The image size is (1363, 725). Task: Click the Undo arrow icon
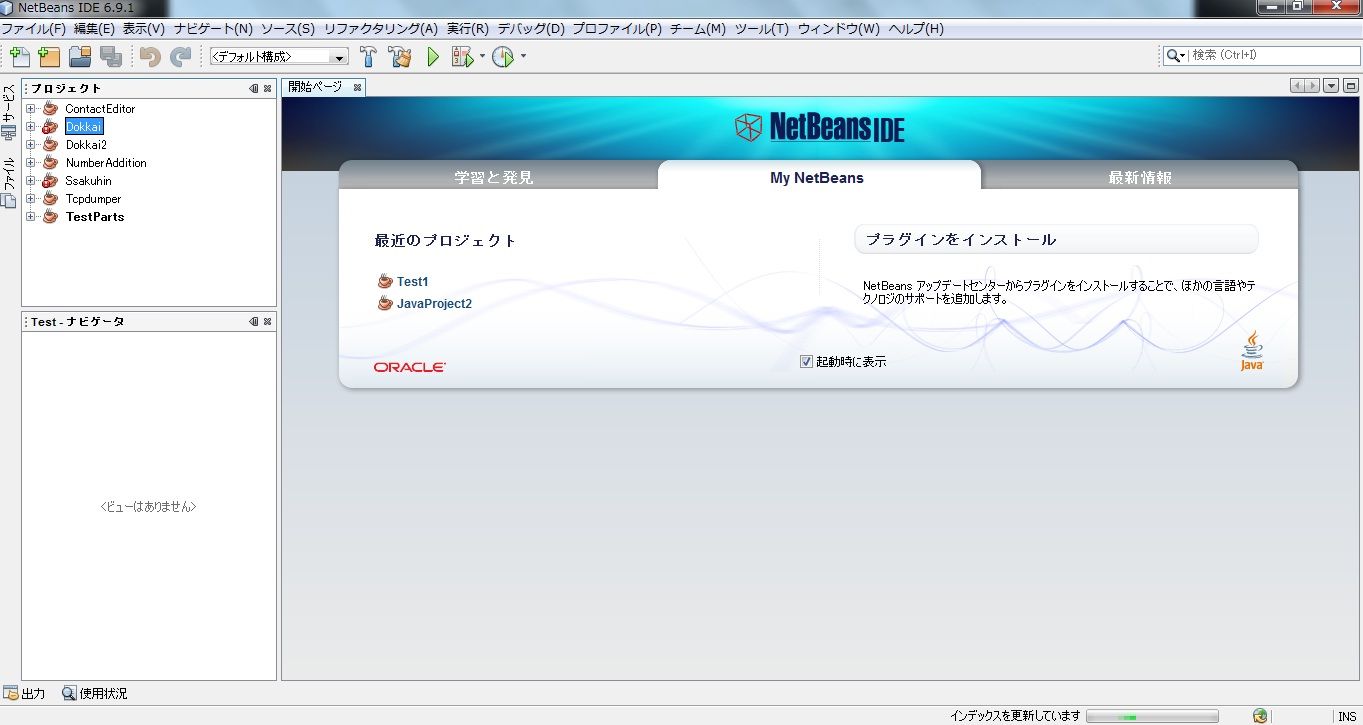point(150,56)
